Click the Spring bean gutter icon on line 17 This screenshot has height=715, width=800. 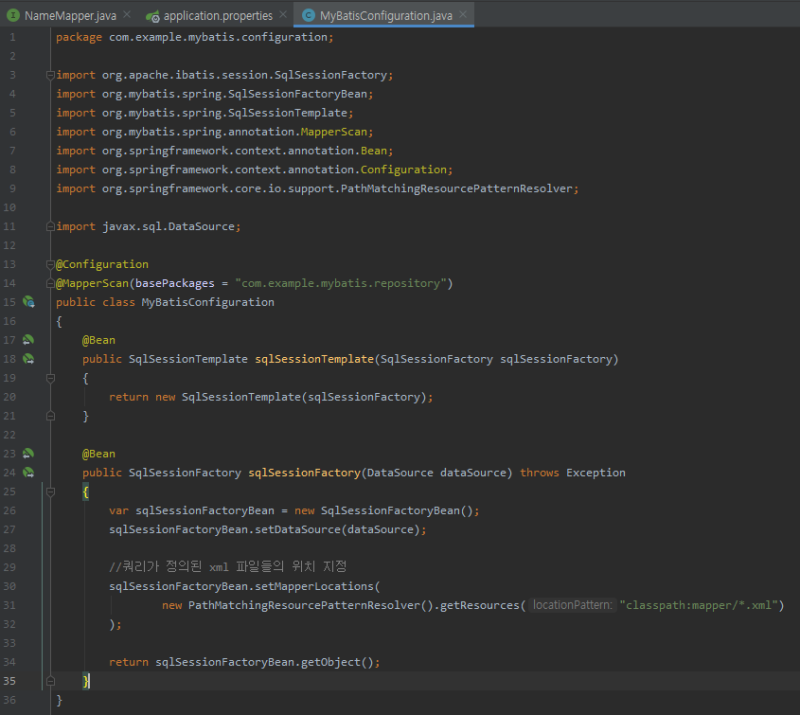tap(28, 340)
